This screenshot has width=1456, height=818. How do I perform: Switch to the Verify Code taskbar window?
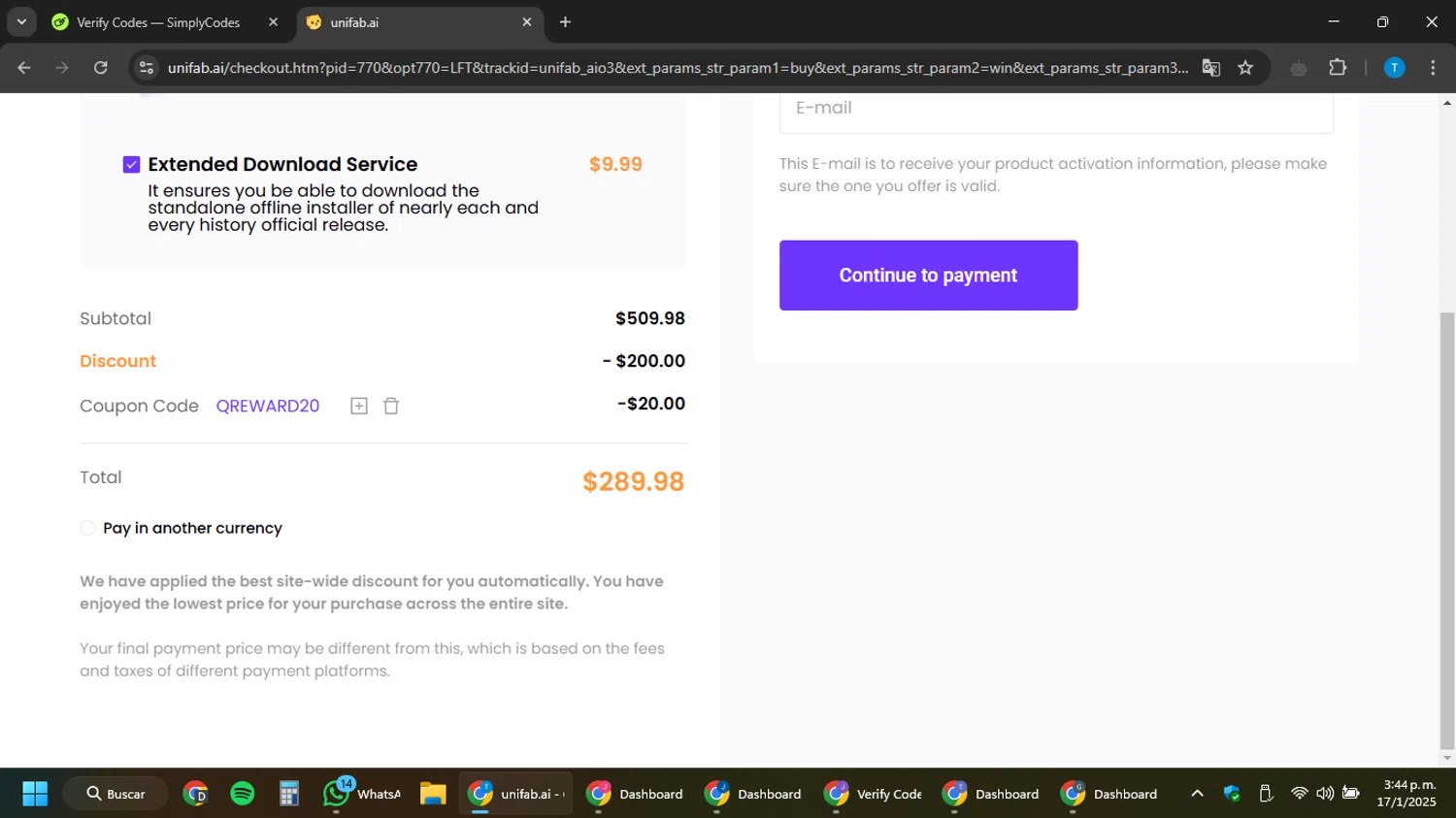click(874, 794)
